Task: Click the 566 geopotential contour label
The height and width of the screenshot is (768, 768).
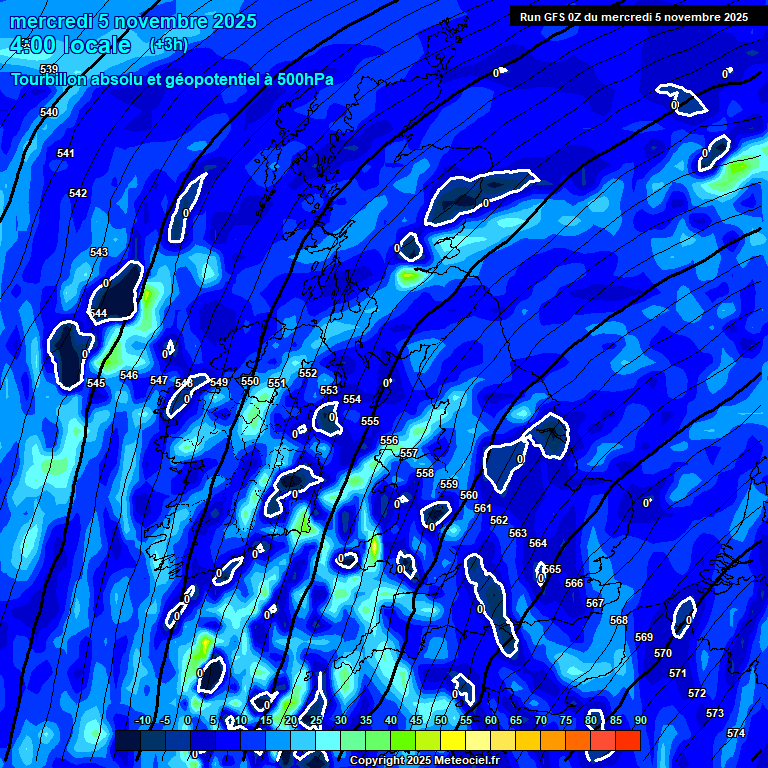Action: [574, 583]
